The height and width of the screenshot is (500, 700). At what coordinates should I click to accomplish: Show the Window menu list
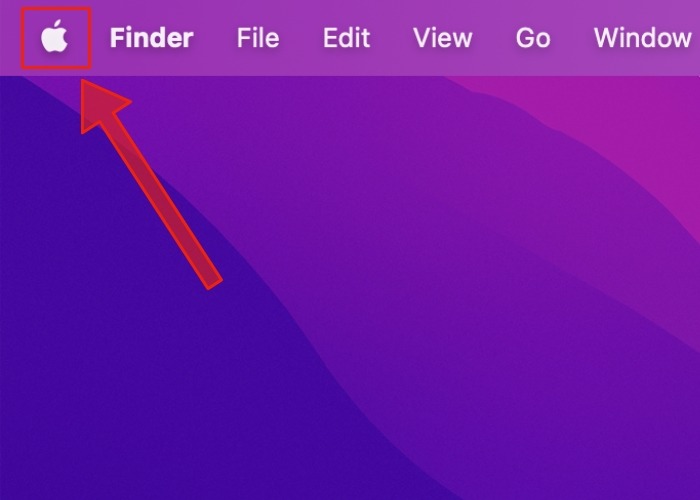[x=642, y=38]
